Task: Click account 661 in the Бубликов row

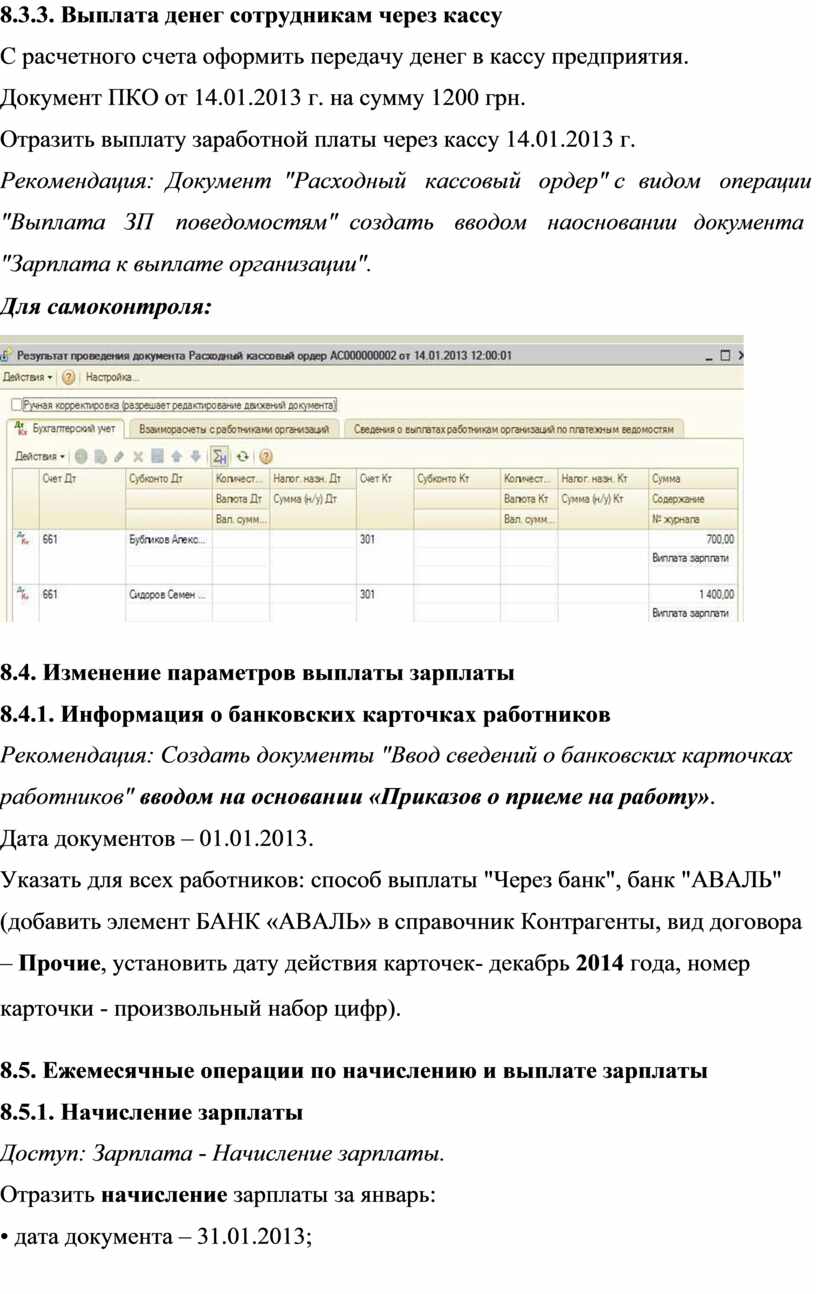Action: pos(51,540)
